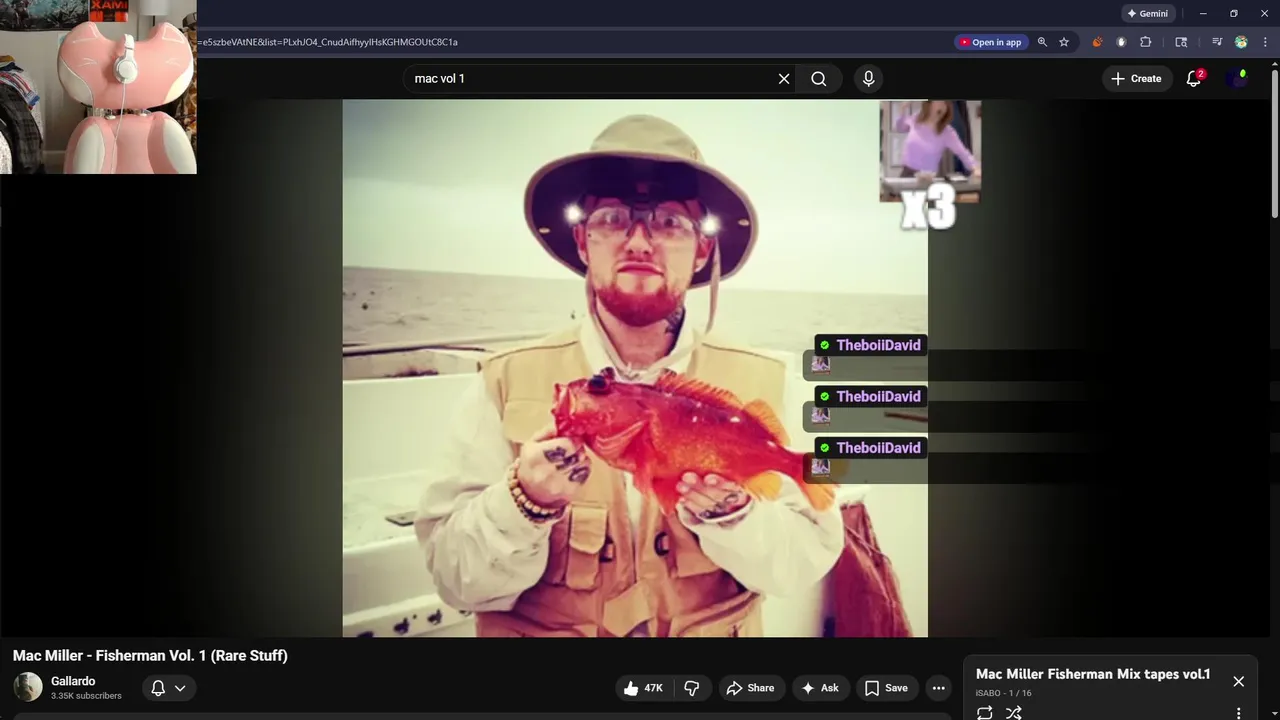Share the Mac Miller video
1280x720 pixels.
[751, 688]
